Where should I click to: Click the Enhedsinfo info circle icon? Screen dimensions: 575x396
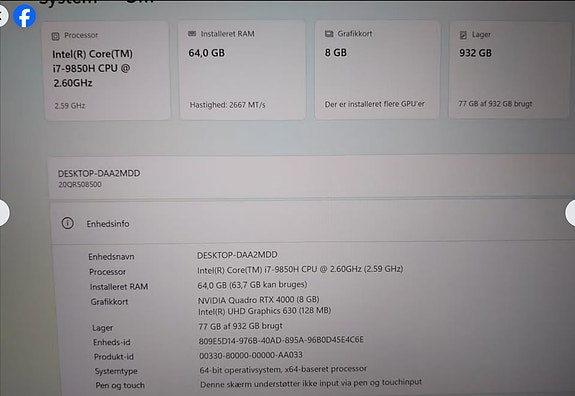pos(67,223)
